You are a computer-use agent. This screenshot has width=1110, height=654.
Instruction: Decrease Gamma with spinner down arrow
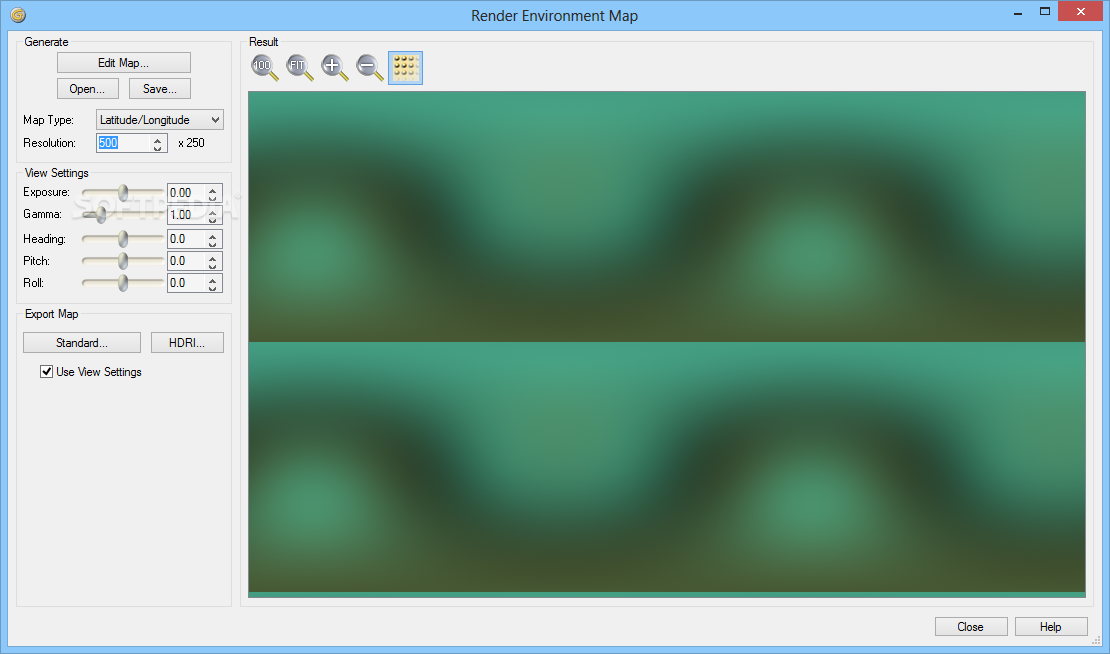pyautogui.click(x=212, y=219)
